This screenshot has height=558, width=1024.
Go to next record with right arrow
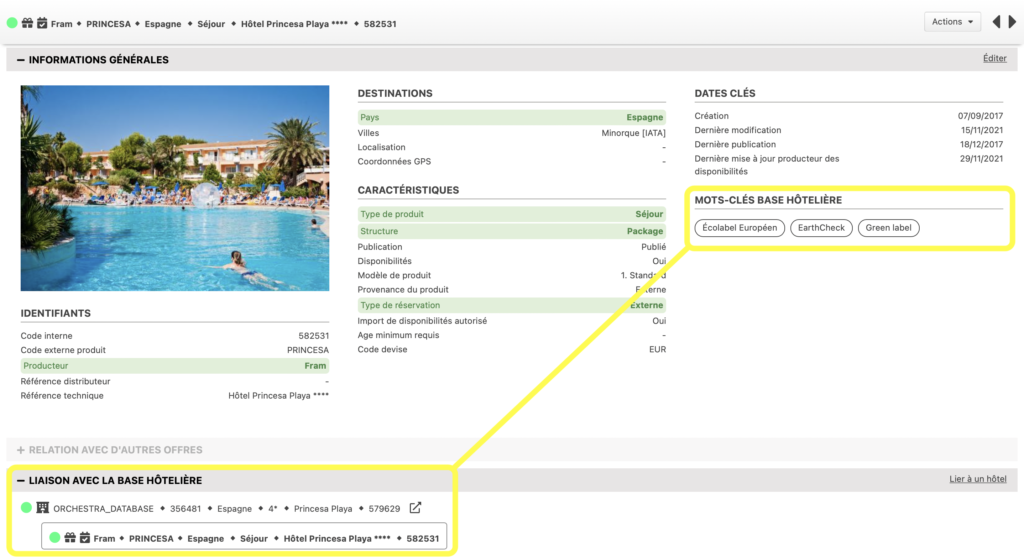click(x=1011, y=22)
